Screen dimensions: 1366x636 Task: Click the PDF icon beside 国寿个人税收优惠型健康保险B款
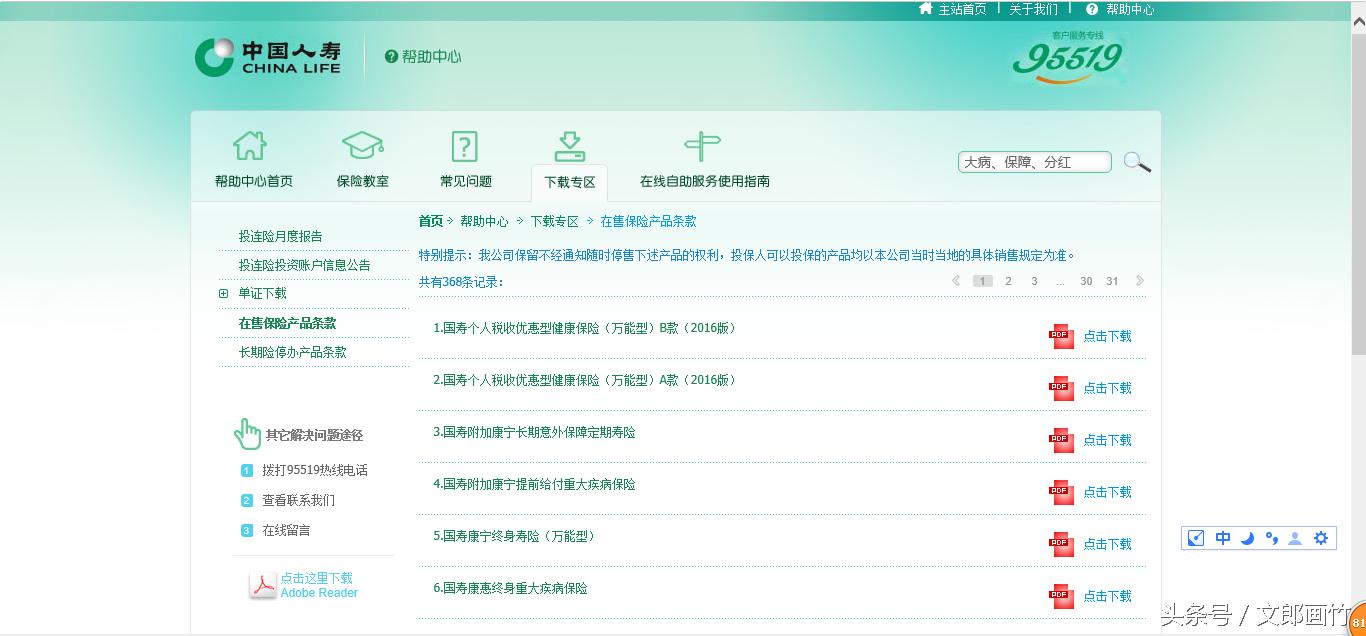(x=1061, y=336)
